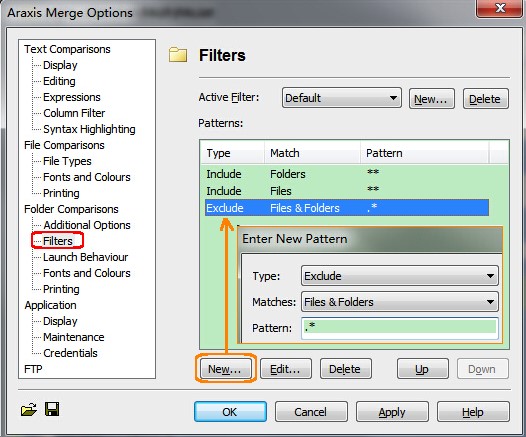Confirm with the OK button
526x437 pixels.
(x=230, y=412)
